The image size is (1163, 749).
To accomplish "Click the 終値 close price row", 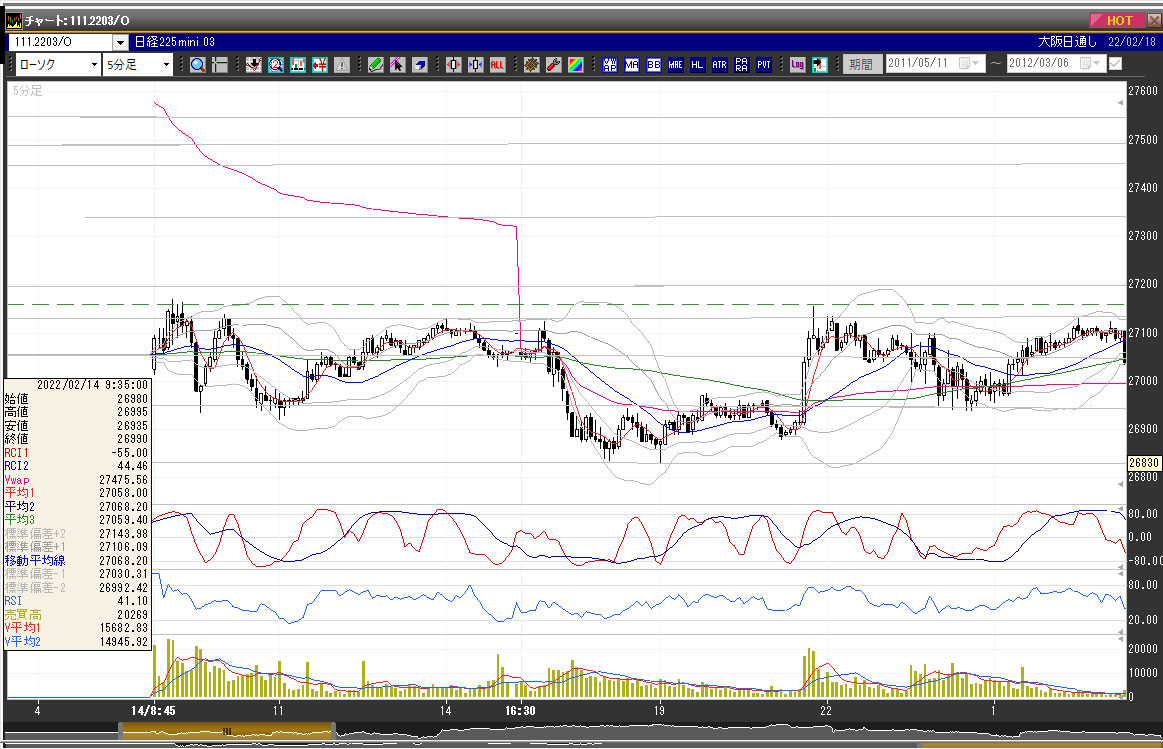I will pyautogui.click(x=77, y=439).
